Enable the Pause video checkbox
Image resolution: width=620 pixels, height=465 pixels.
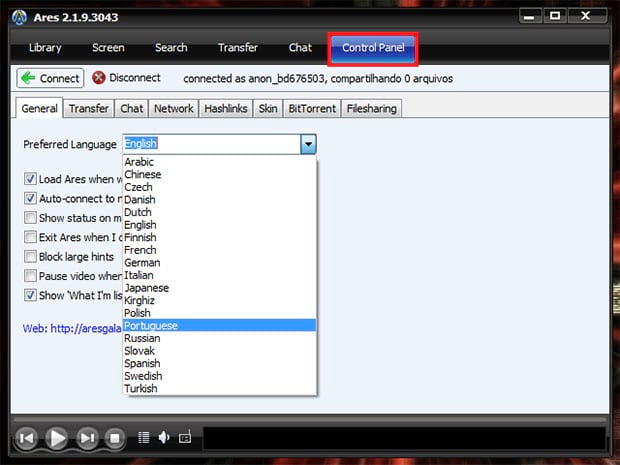tap(30, 275)
